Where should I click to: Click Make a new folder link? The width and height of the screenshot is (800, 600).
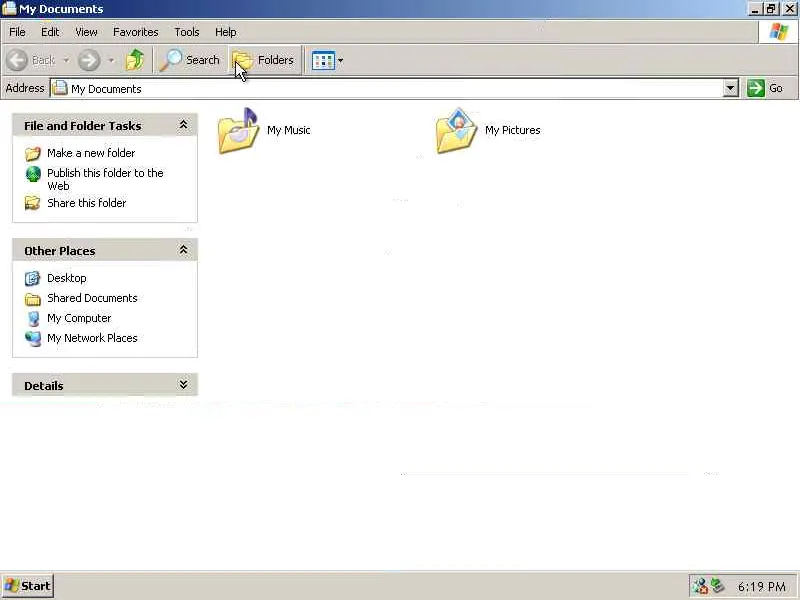pyautogui.click(x=91, y=153)
